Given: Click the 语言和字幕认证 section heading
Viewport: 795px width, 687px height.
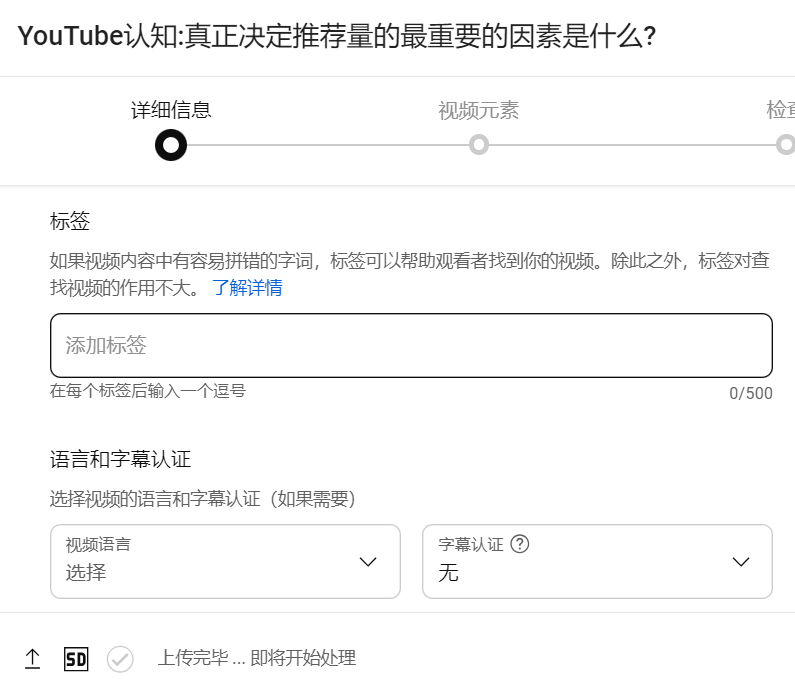Looking at the screenshot, I should [120, 460].
